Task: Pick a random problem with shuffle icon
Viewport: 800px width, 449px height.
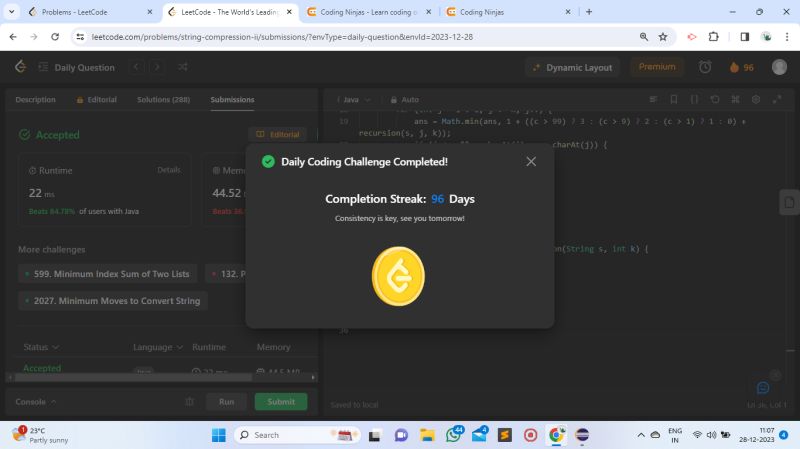Action: (183, 67)
